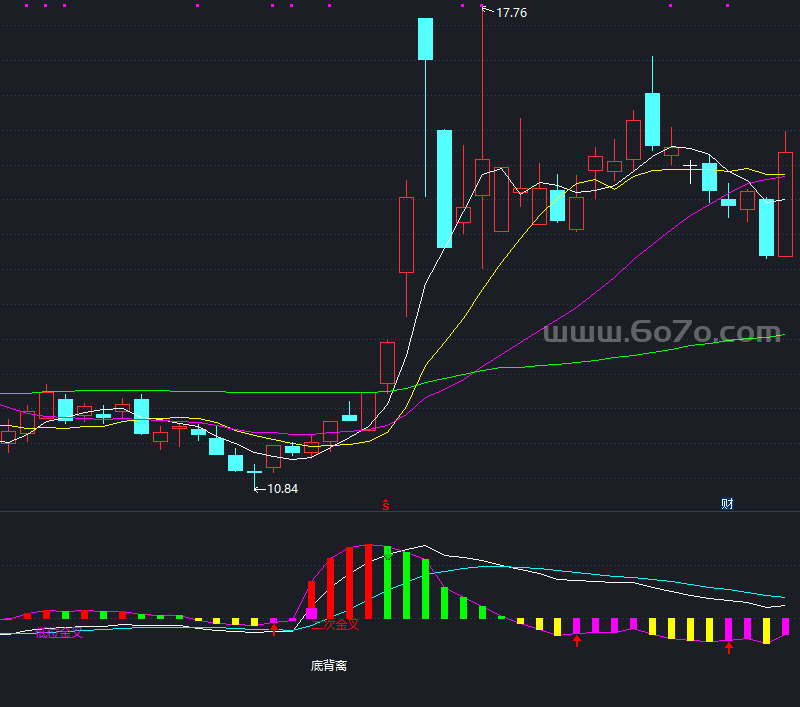Click the tallest green histogram bar
This screenshot has width=800, height=707.
(x=387, y=583)
